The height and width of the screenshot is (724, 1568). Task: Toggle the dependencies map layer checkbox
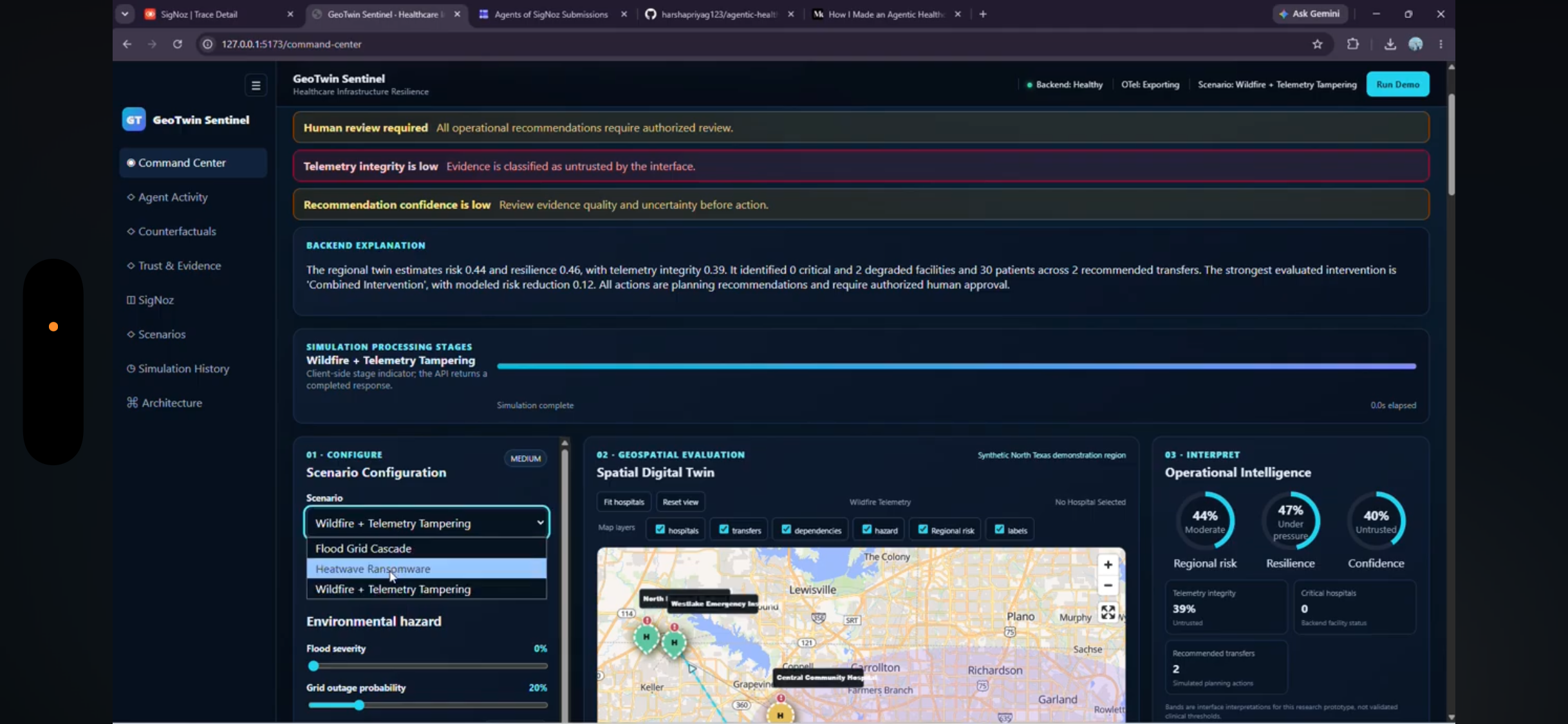[786, 529]
